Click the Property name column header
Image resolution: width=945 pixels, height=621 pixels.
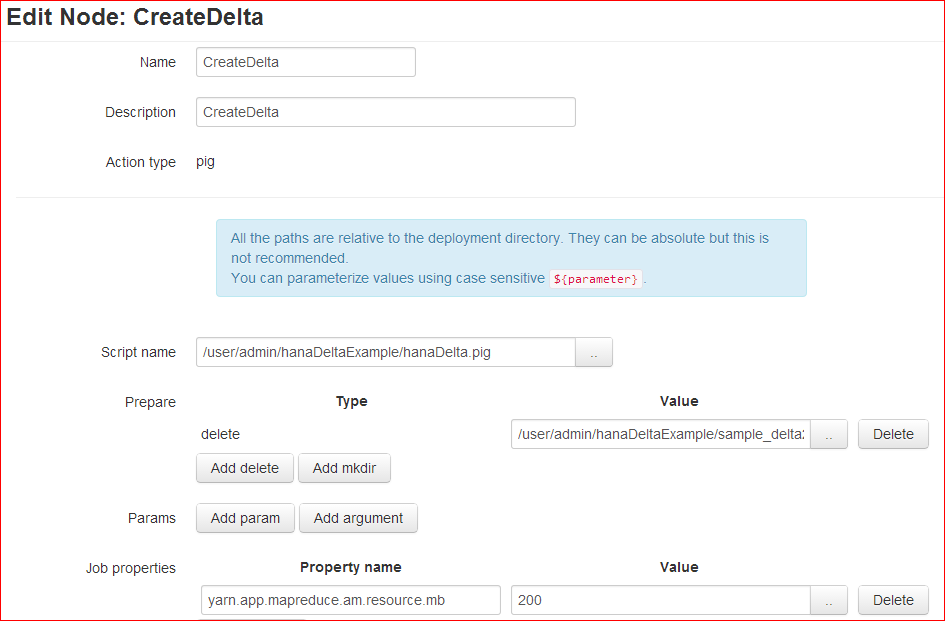[x=351, y=567]
